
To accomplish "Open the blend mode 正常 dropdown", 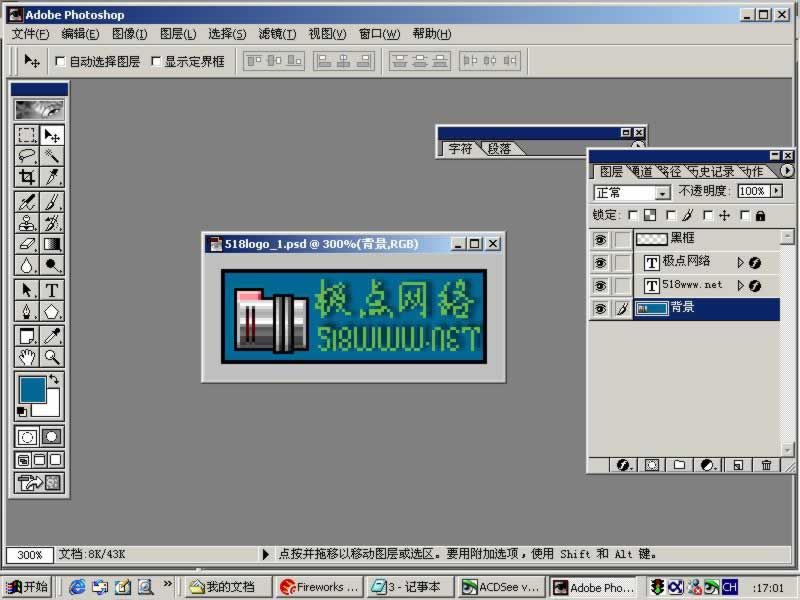I will pyautogui.click(x=662, y=193).
